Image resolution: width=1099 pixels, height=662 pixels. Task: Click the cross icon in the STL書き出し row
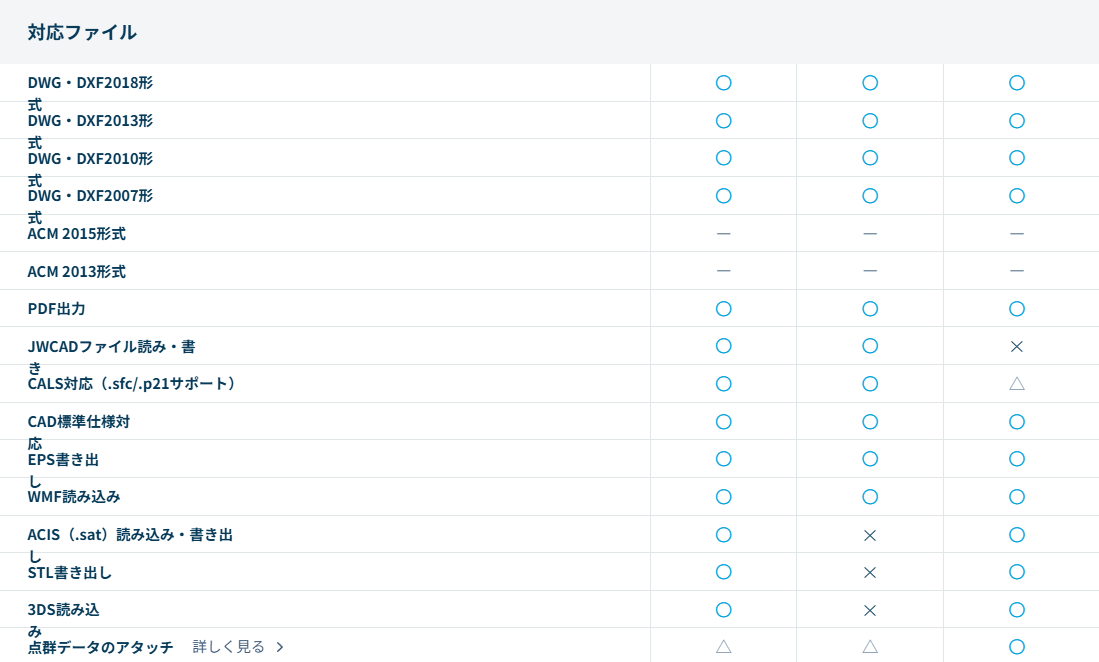[x=870, y=572]
